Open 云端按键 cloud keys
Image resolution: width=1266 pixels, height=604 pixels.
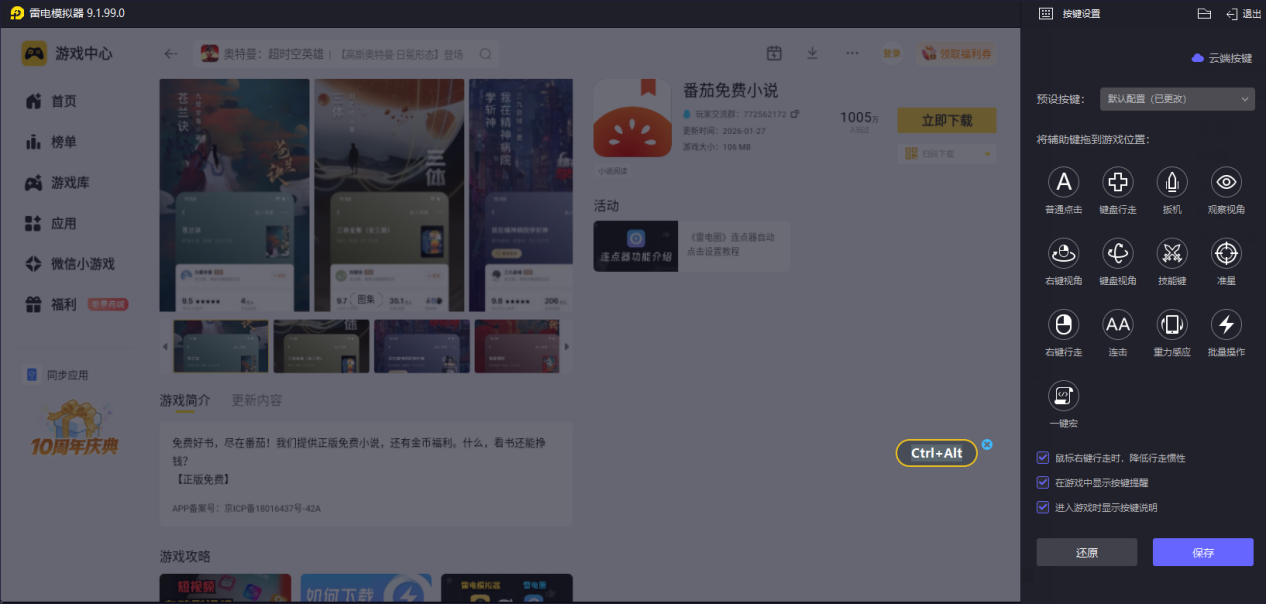point(1222,58)
